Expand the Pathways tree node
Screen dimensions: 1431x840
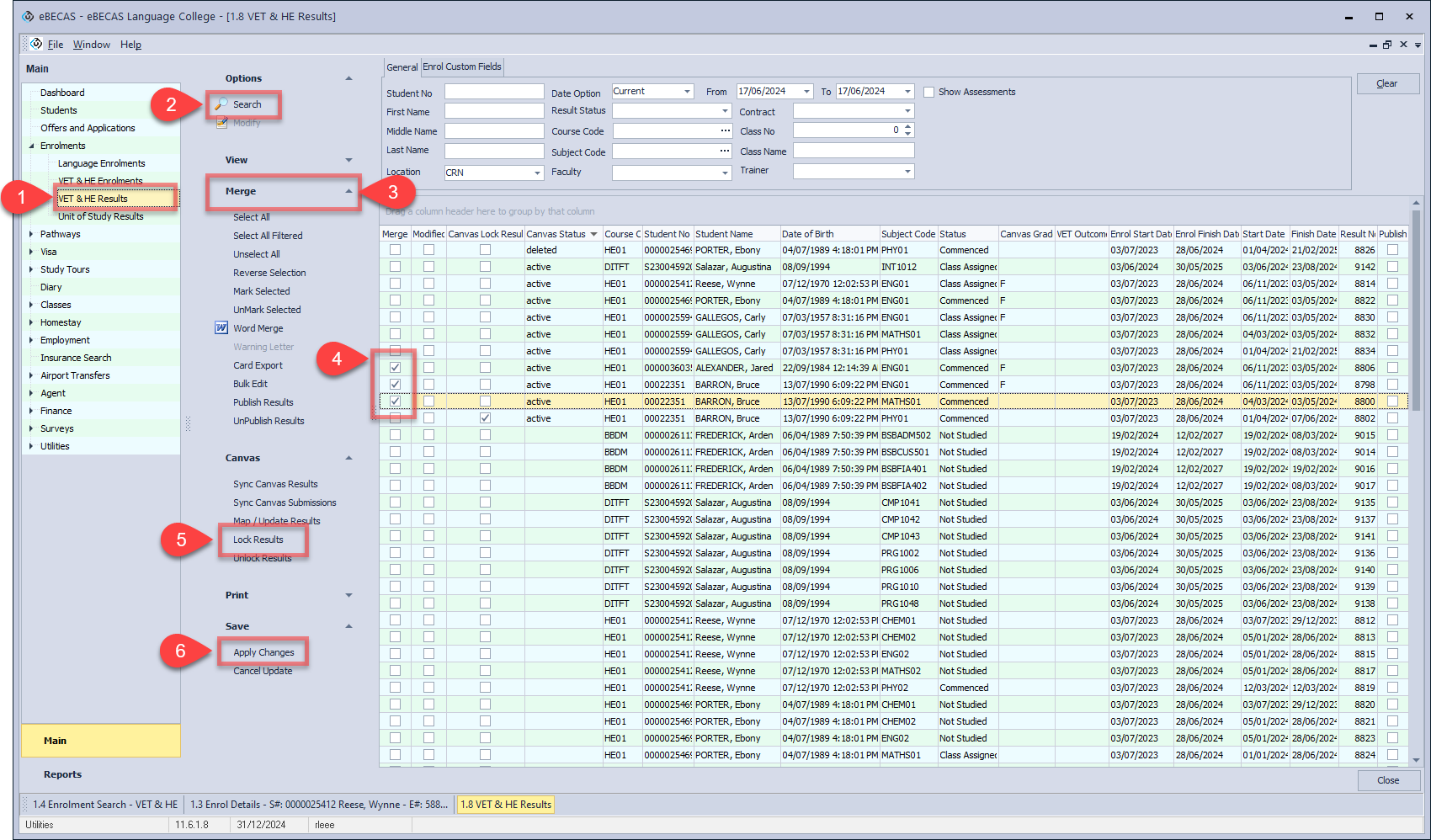[x=31, y=234]
